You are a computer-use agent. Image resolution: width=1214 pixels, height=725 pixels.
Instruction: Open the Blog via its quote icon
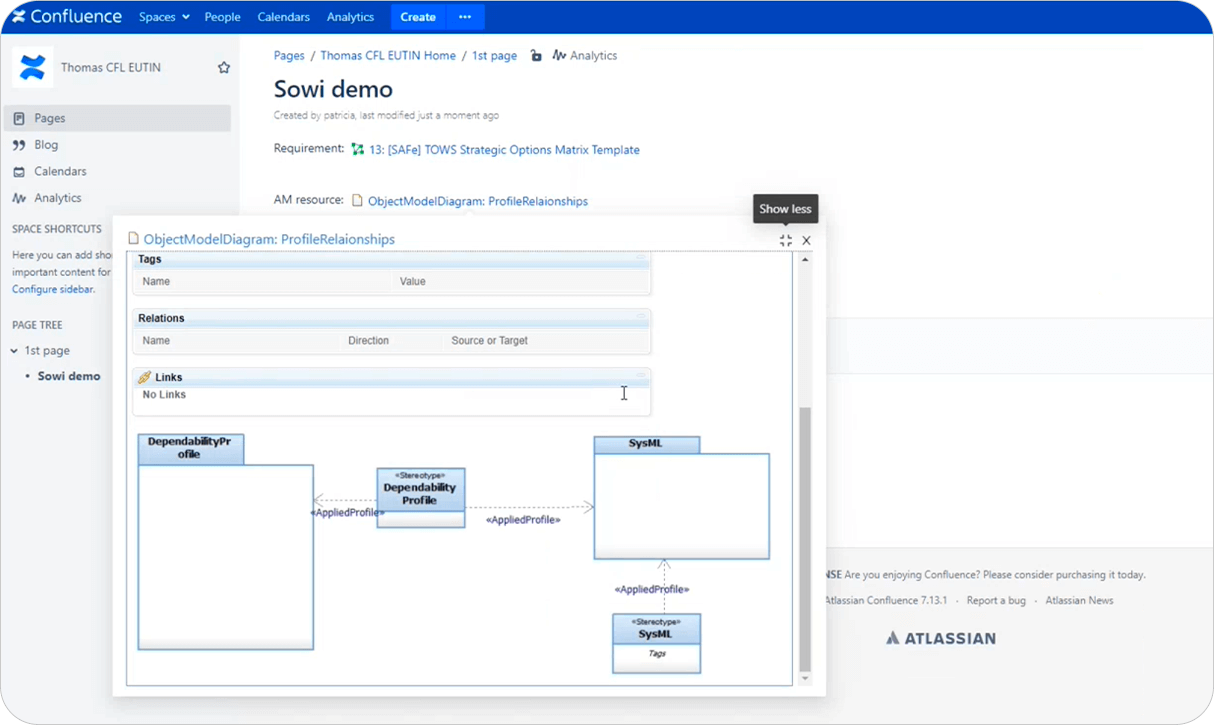coord(19,145)
